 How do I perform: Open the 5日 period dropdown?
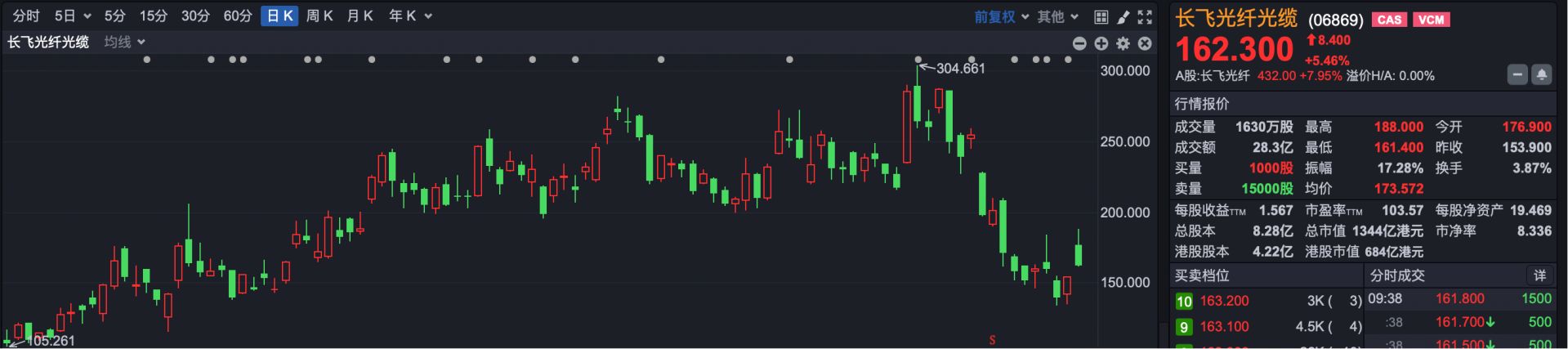pyautogui.click(x=73, y=16)
